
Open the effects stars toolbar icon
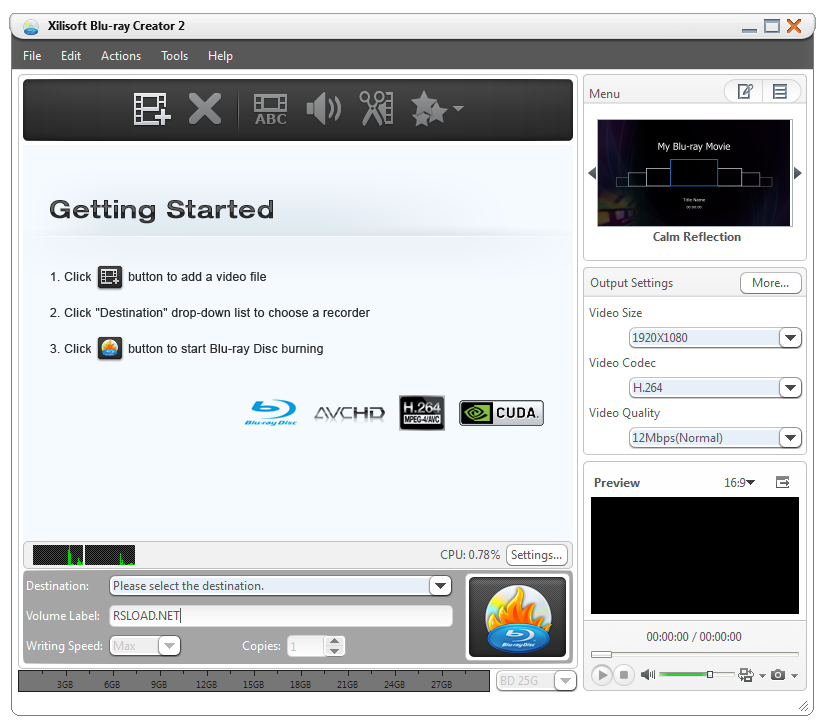[x=429, y=109]
